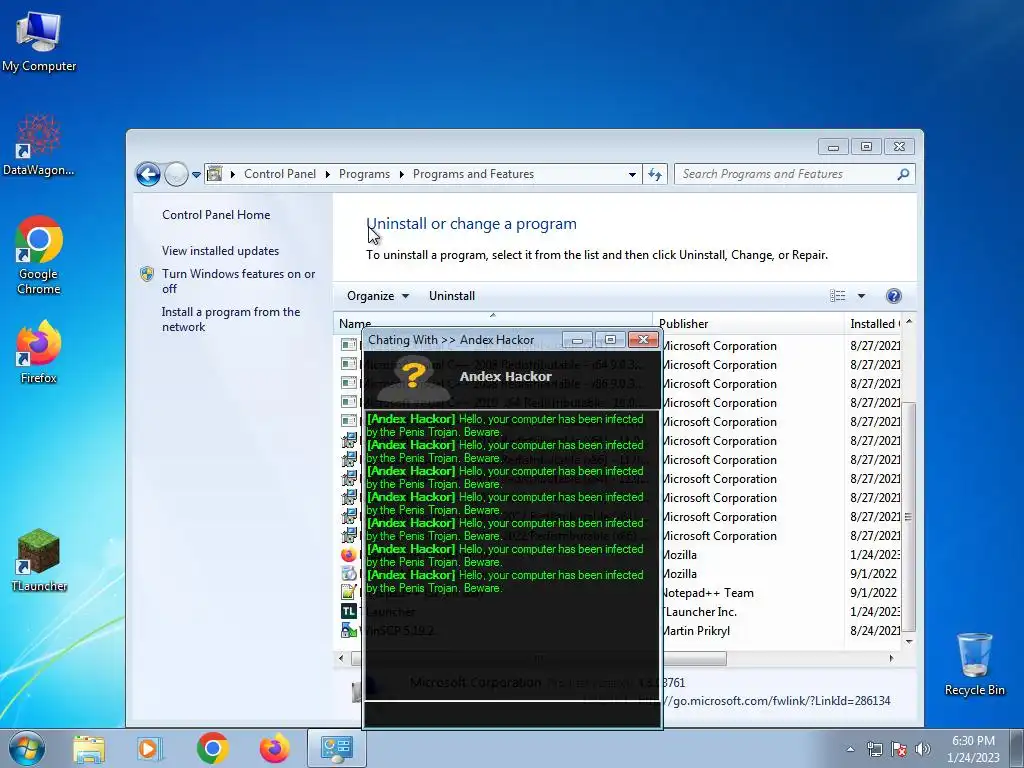
Task: Click the WinSCP icon in the list
Action: tap(349, 630)
